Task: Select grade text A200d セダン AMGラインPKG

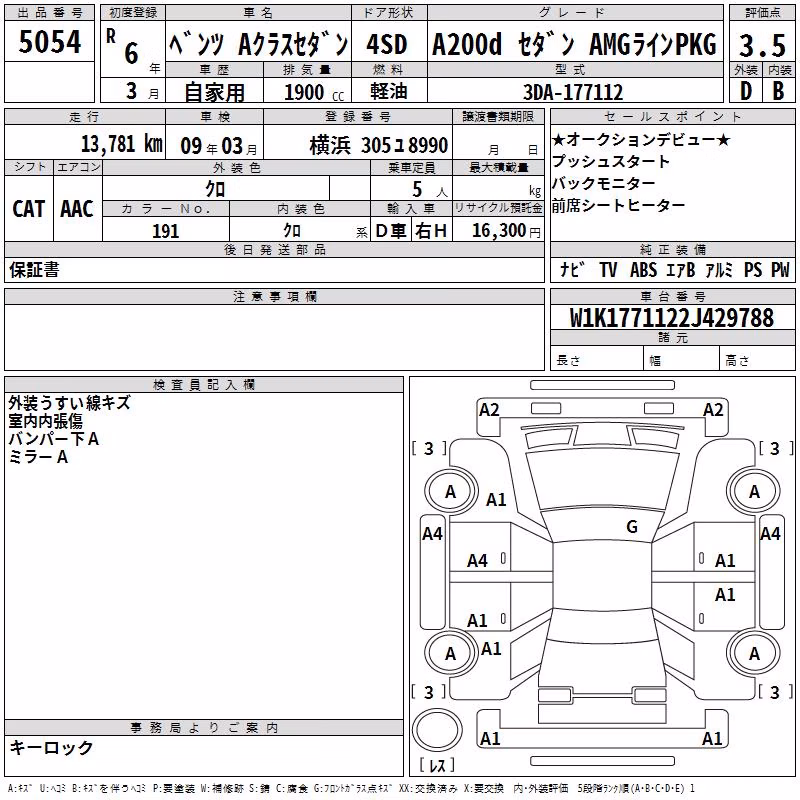Action: tap(574, 44)
